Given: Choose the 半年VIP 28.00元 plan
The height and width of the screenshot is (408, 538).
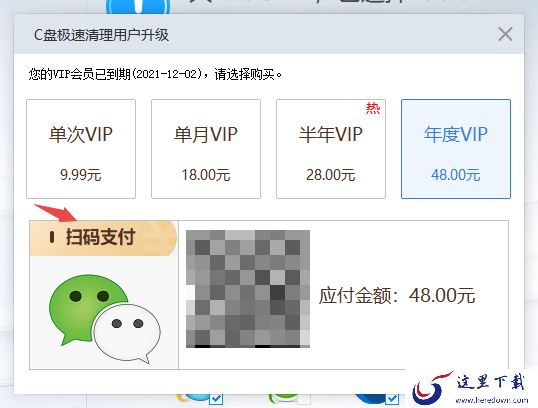Looking at the screenshot, I should [x=331, y=149].
